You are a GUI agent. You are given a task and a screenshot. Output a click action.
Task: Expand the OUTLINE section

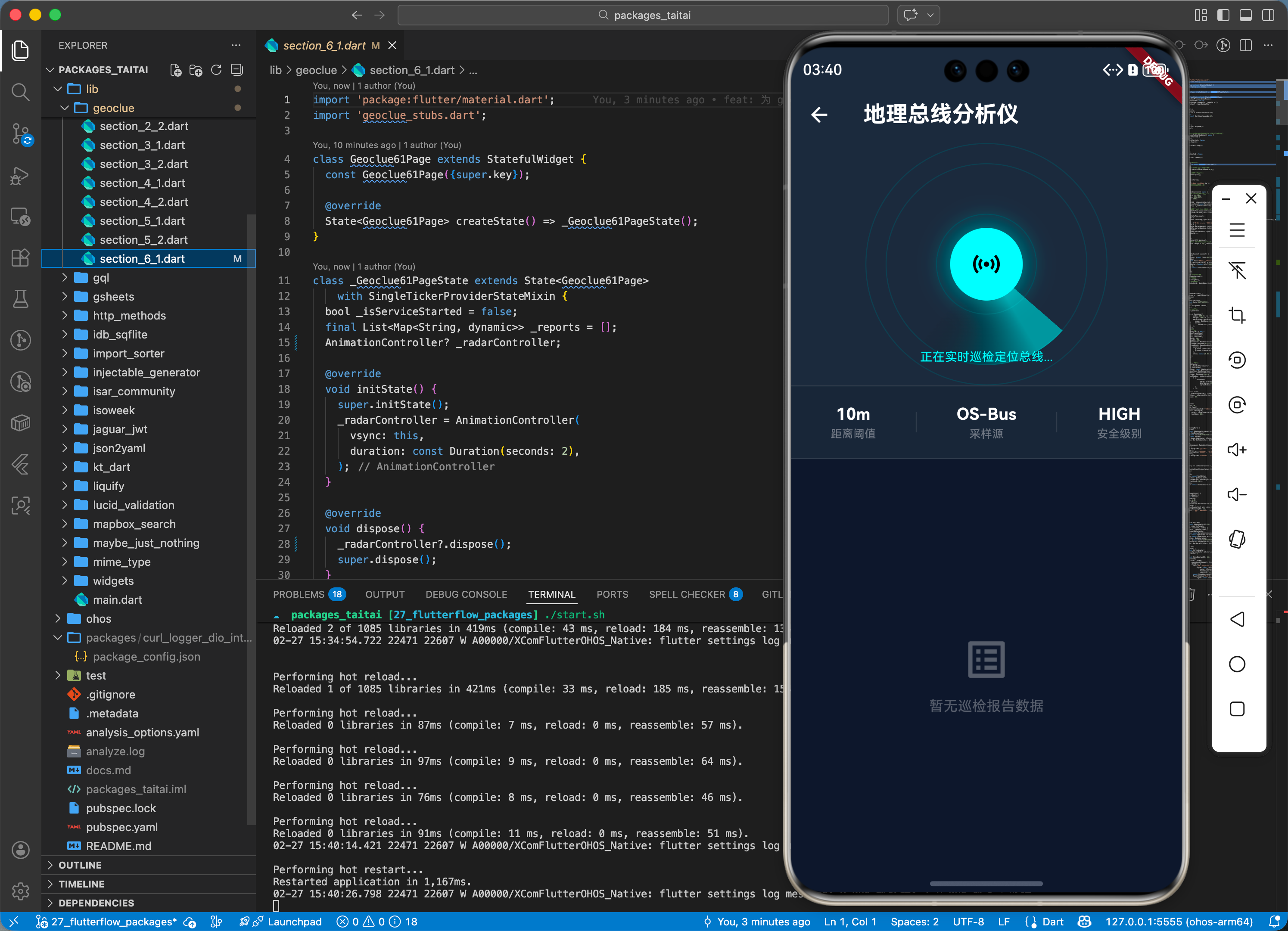point(80,865)
